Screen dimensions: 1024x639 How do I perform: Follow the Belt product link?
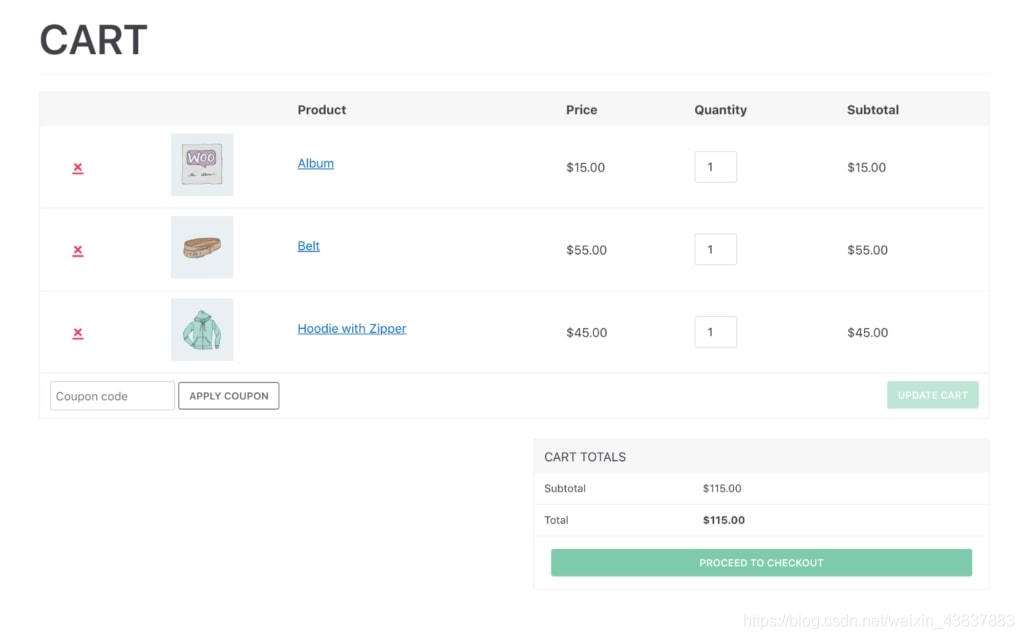[x=308, y=246]
